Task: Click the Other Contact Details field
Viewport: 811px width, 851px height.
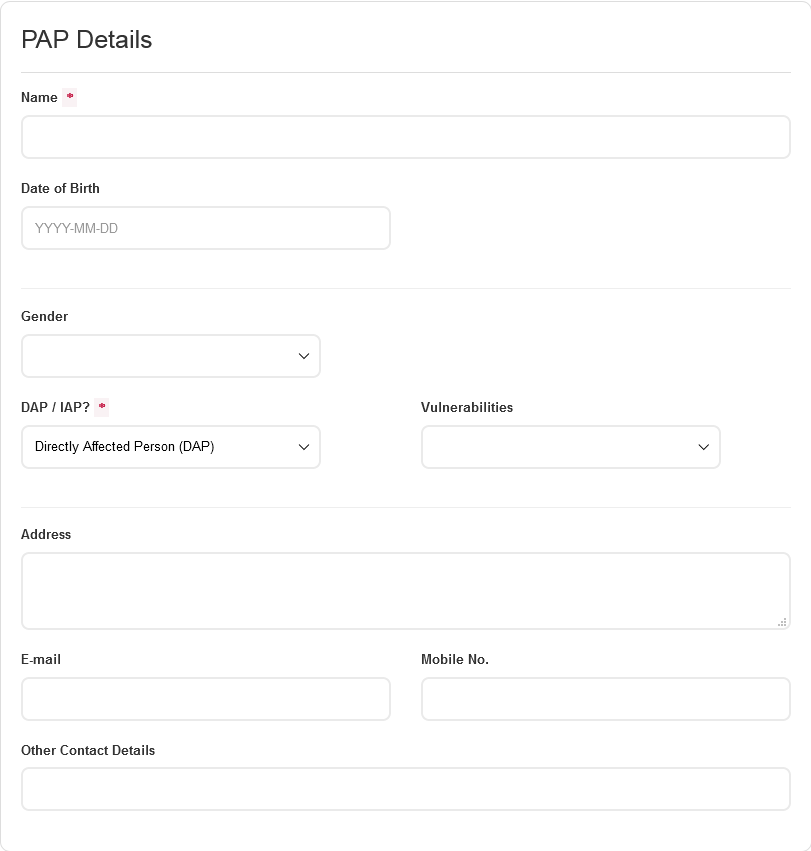Action: [x=405, y=789]
